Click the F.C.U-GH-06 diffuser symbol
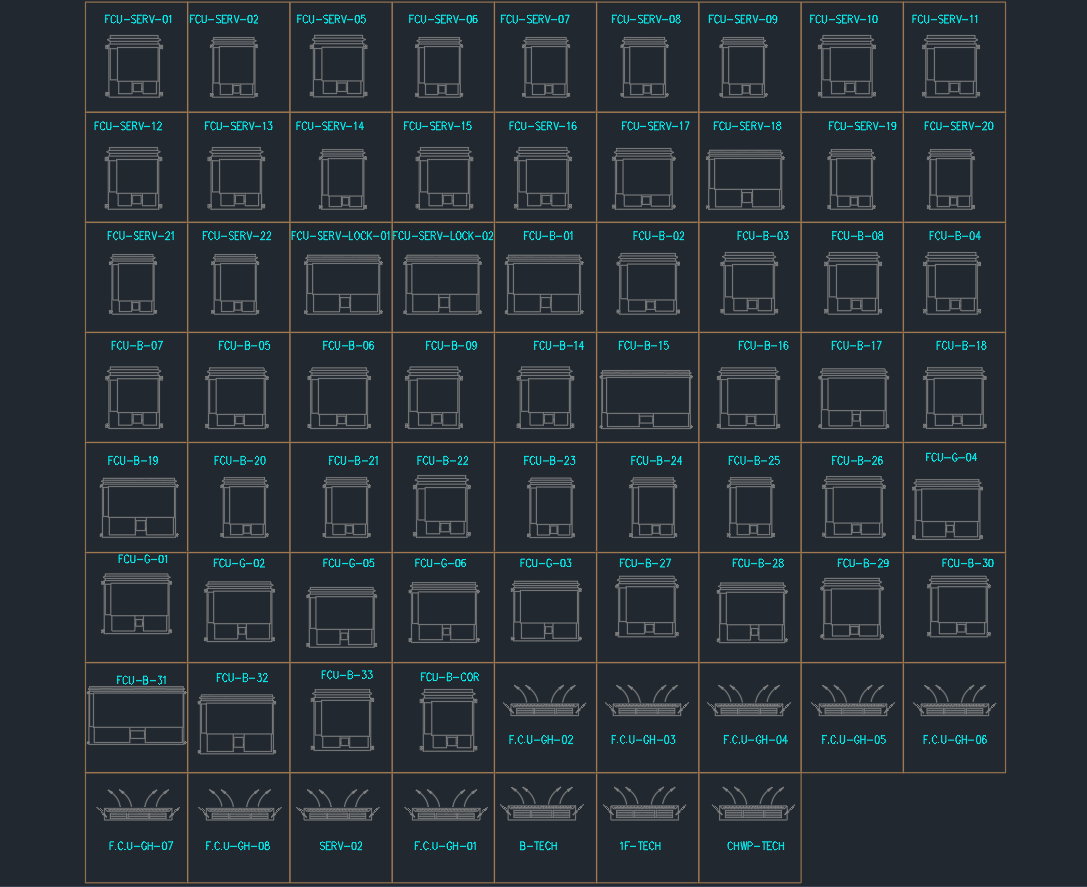The width and height of the screenshot is (1087, 887). point(954,702)
